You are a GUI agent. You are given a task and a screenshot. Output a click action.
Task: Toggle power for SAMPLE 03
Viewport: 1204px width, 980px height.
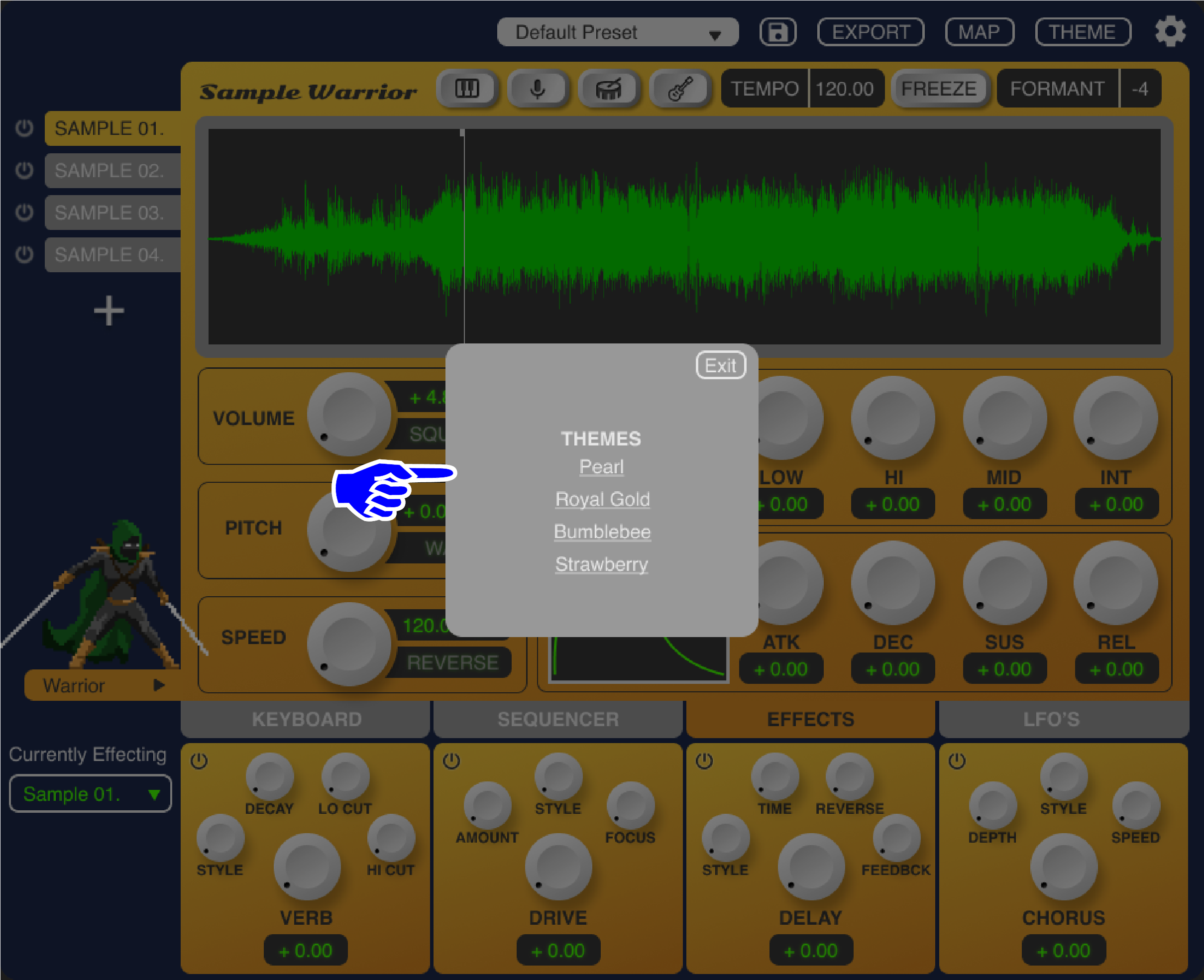click(24, 213)
